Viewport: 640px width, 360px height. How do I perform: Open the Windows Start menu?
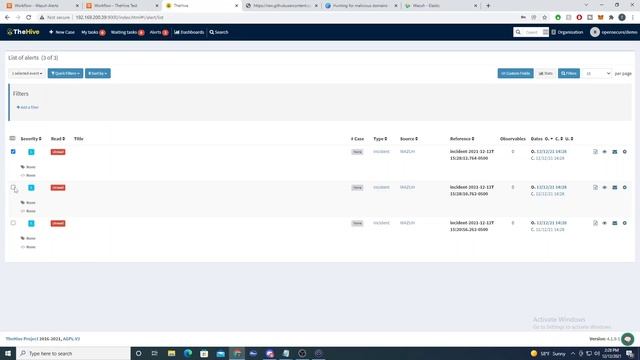tap(8, 353)
